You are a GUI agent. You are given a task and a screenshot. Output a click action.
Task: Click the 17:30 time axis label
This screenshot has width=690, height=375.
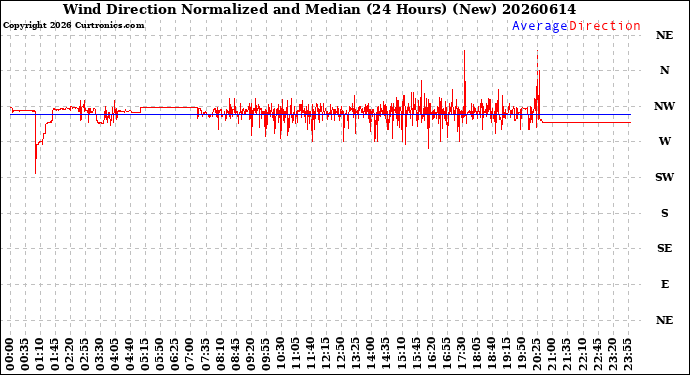(x=461, y=354)
